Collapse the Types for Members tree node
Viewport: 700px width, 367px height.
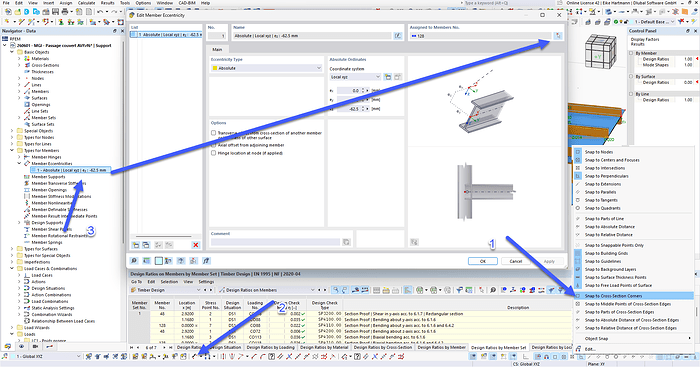12,150
